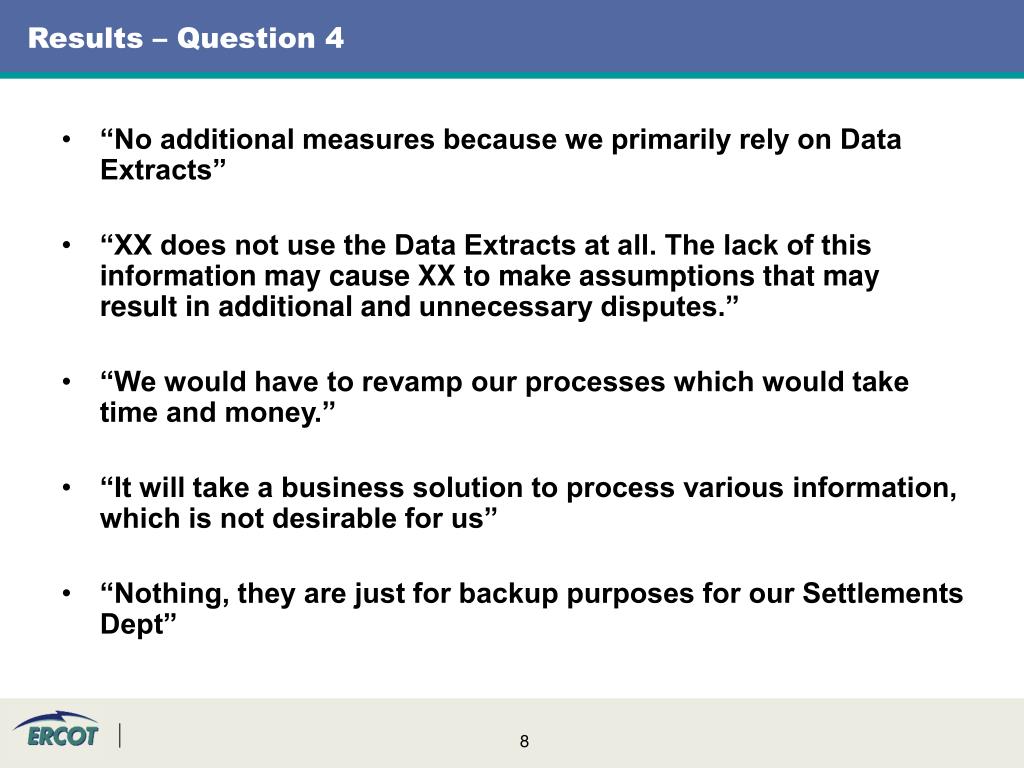
Task: Click the vertical divider beside ERCOT logo
Action: click(x=120, y=735)
